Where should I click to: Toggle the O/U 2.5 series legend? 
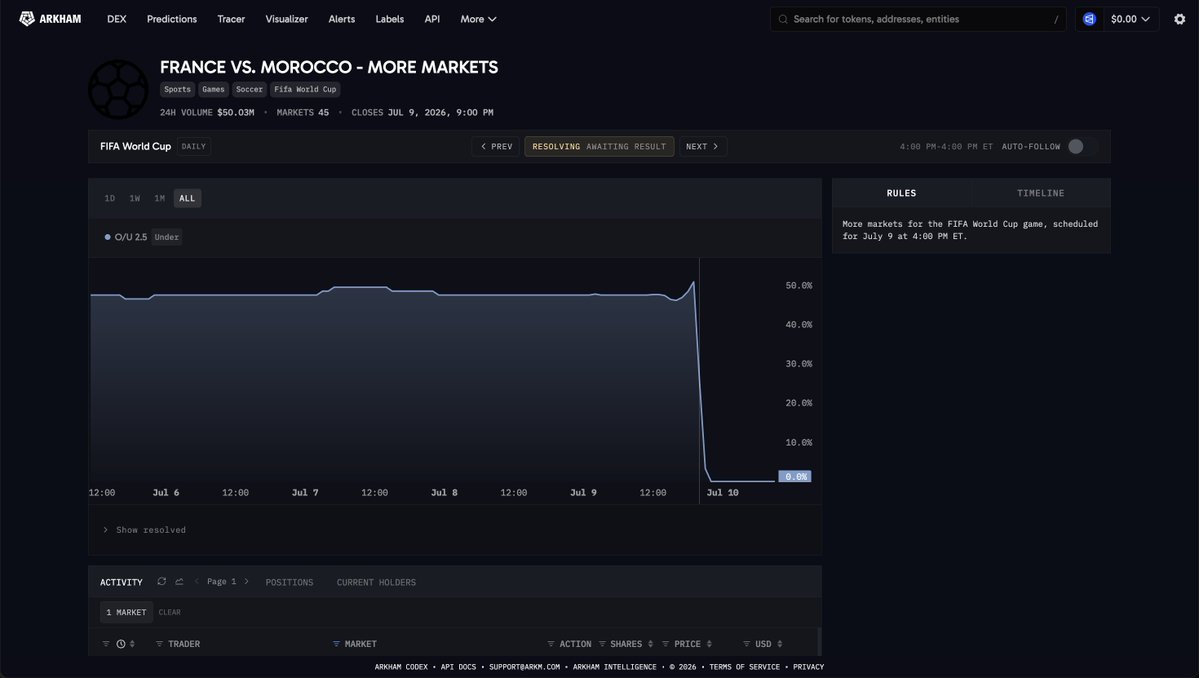[126, 237]
